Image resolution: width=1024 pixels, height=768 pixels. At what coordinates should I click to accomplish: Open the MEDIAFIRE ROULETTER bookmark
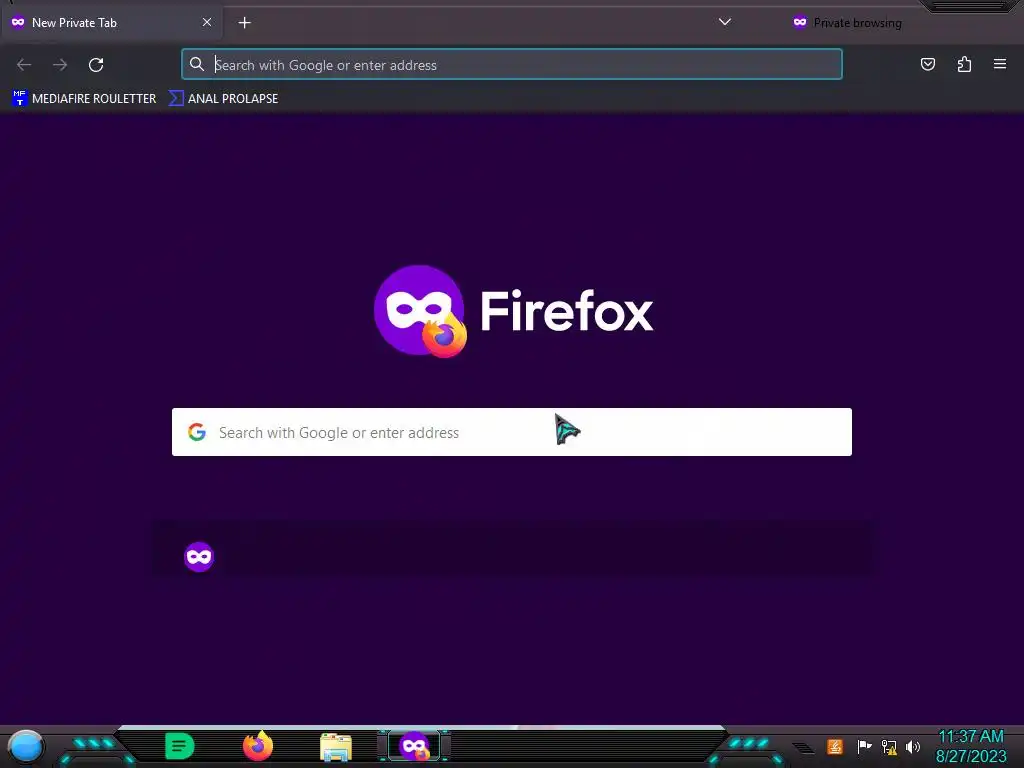(x=84, y=99)
